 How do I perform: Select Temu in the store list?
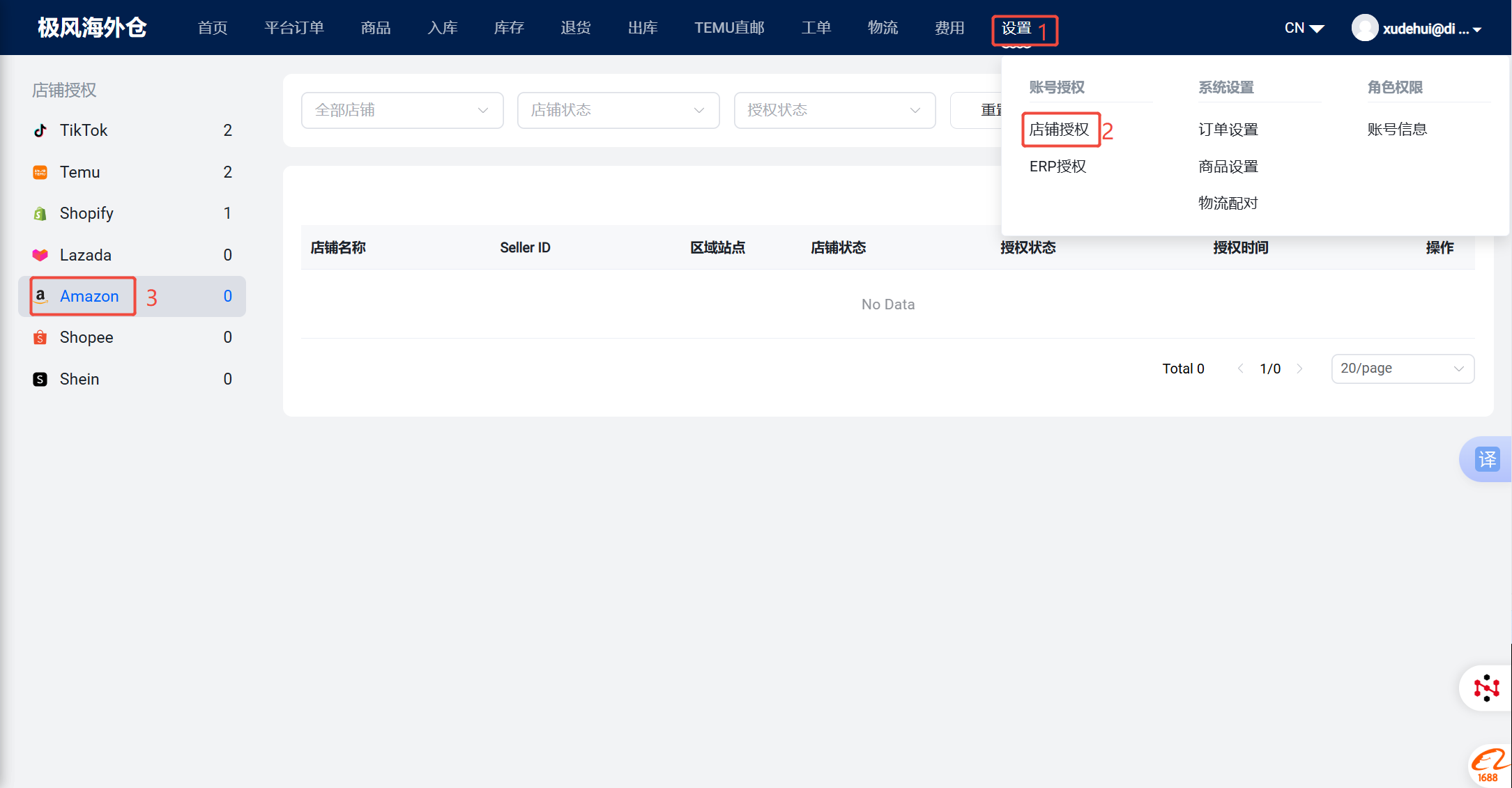pos(132,172)
